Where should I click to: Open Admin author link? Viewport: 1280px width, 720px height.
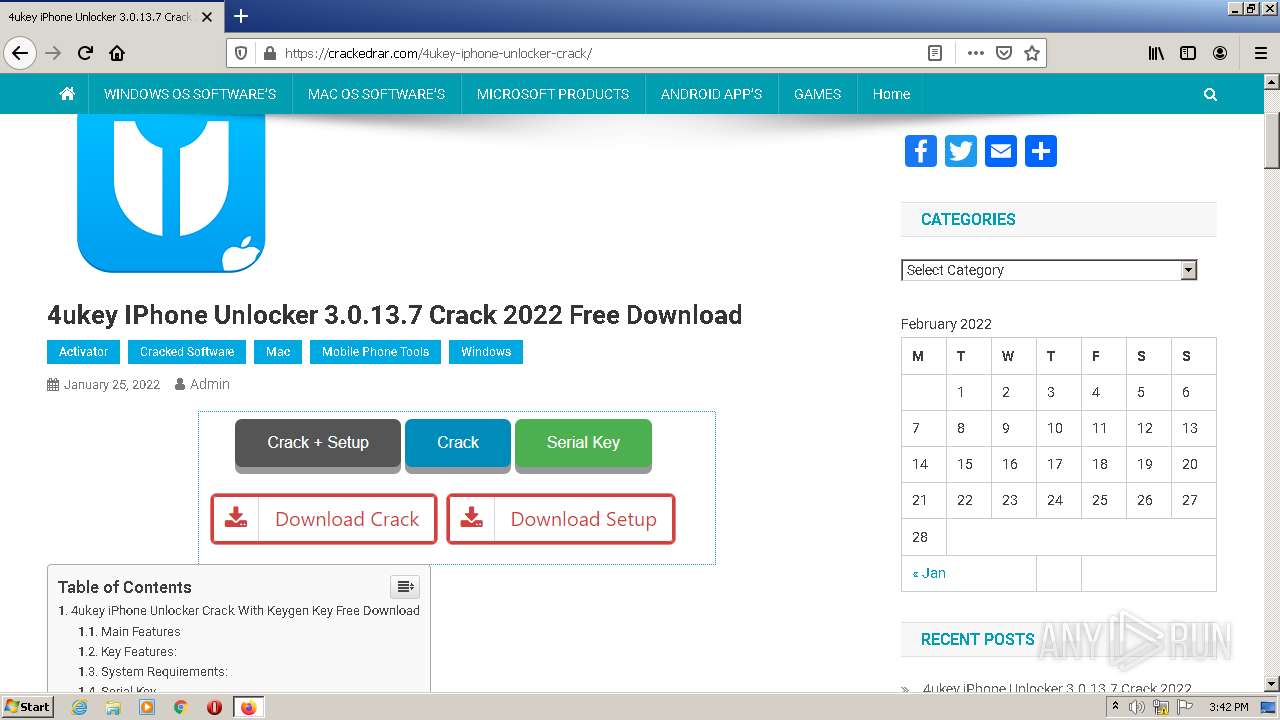click(x=210, y=384)
